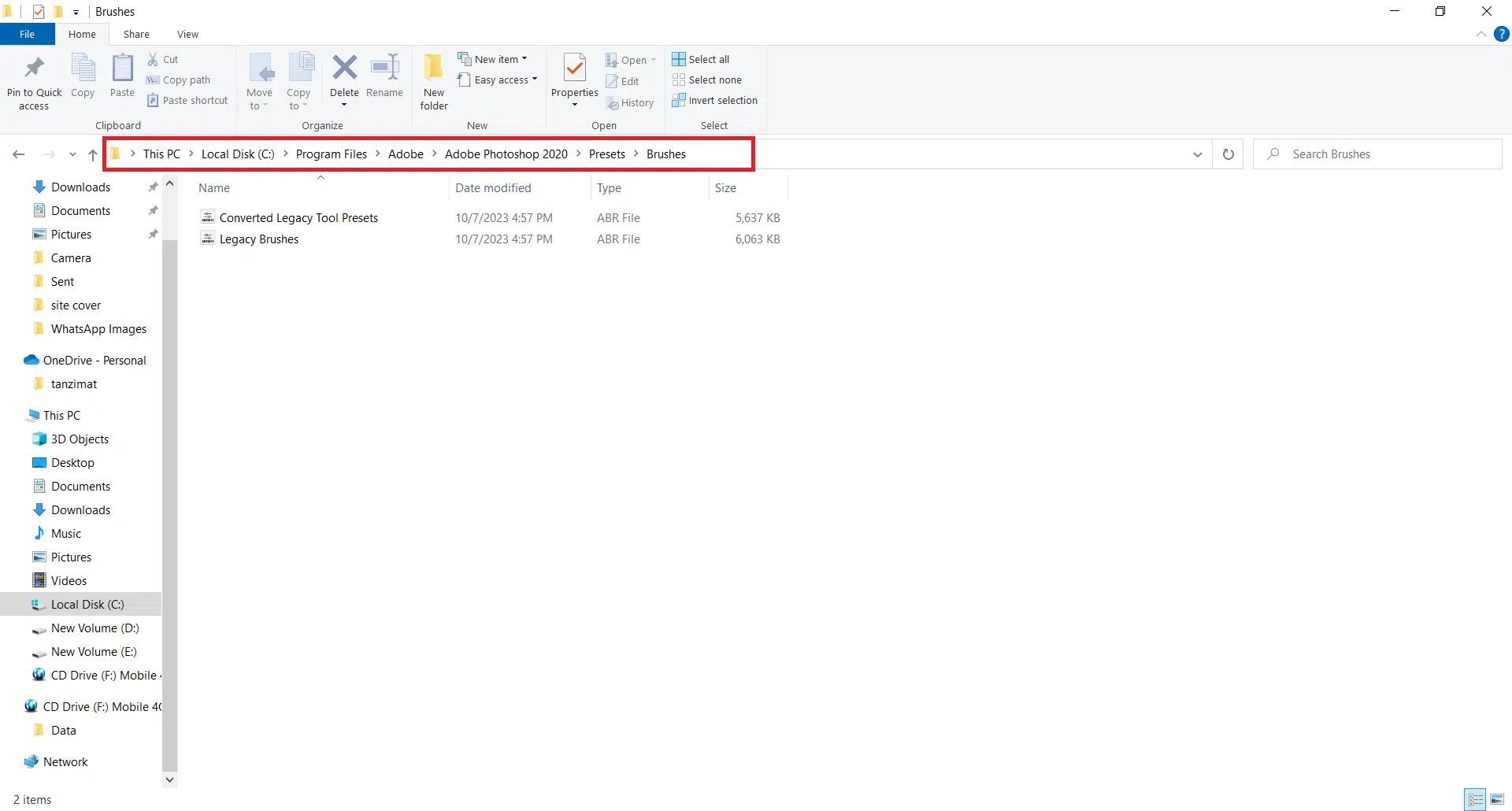Image resolution: width=1512 pixels, height=811 pixels.
Task: Click the Refresh button beside address bar
Action: coord(1228,154)
